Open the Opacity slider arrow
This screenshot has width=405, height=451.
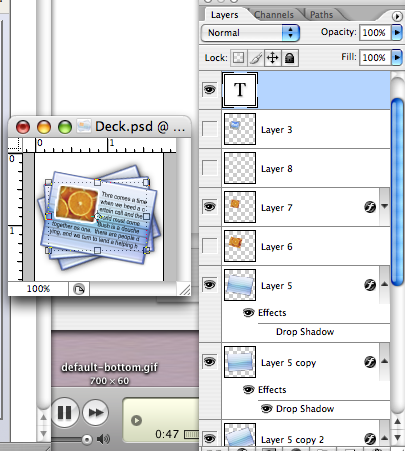397,32
